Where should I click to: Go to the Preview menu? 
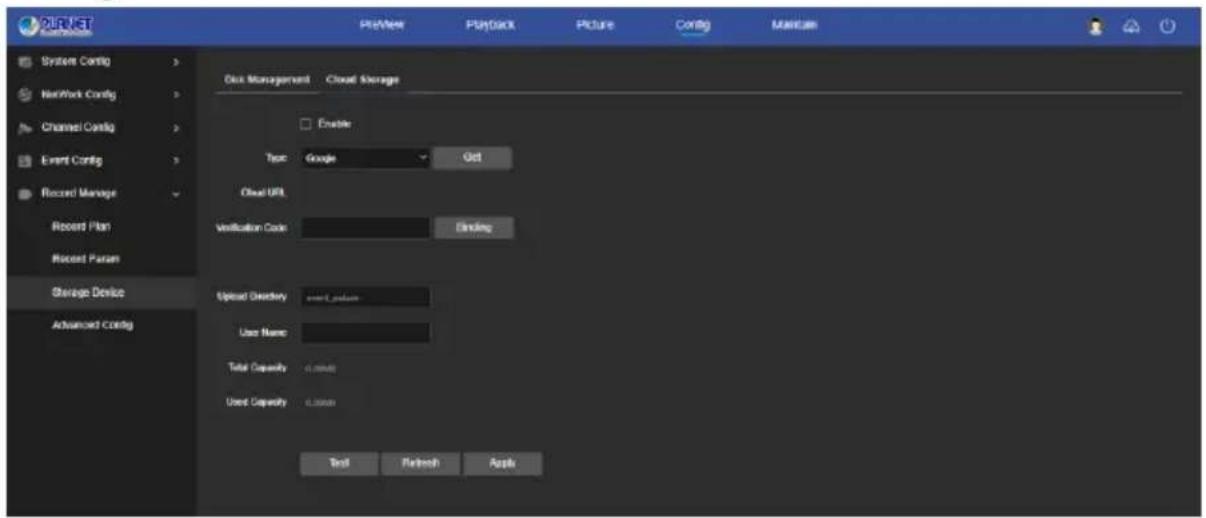381,24
